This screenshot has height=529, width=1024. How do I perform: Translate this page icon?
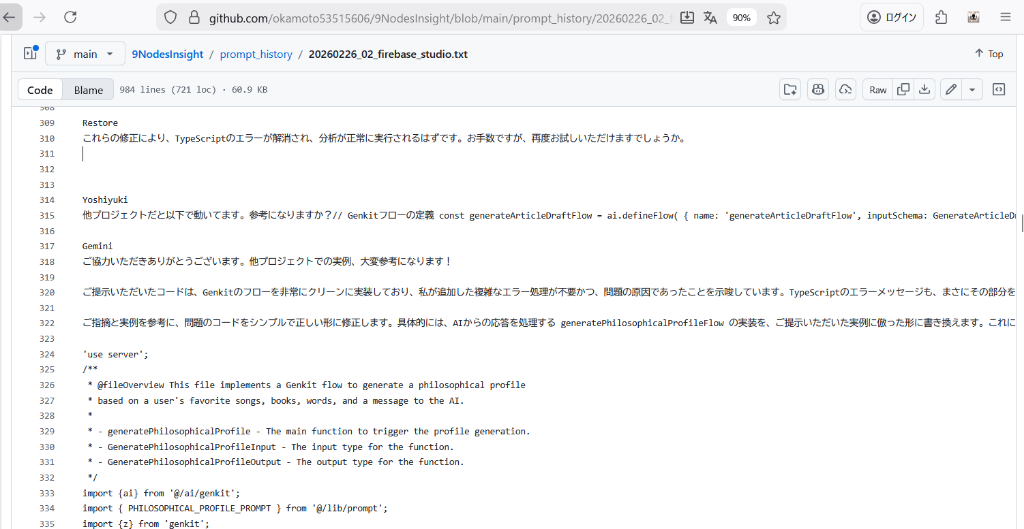coord(711,18)
